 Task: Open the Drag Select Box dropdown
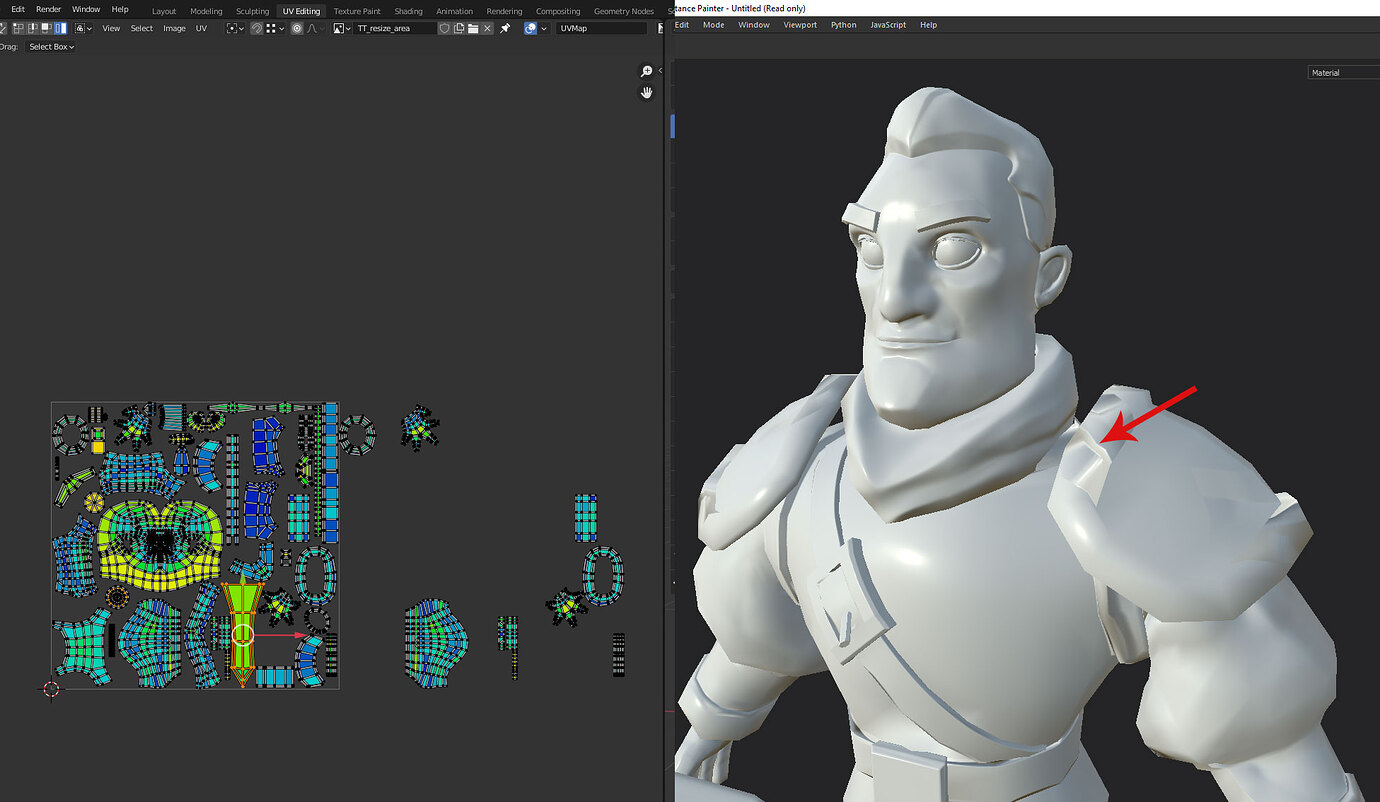point(51,47)
